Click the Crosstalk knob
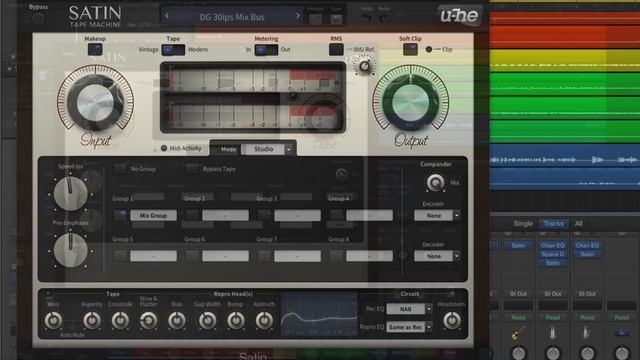 point(120,320)
